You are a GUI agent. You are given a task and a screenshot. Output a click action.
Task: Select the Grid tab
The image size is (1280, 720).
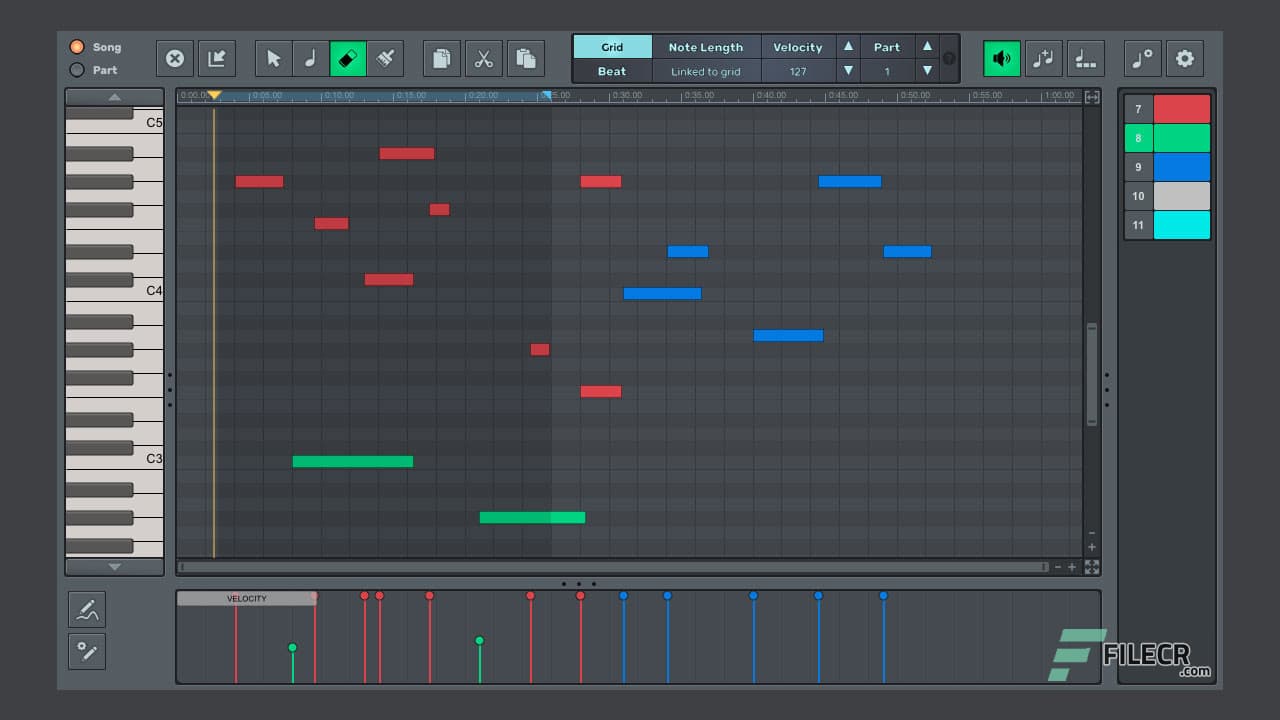click(x=611, y=46)
